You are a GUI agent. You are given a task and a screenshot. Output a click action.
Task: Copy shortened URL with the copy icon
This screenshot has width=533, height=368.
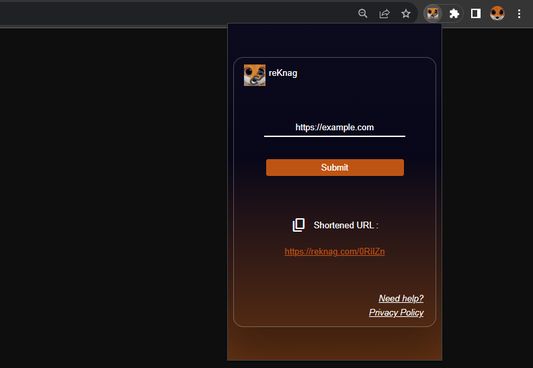(x=298, y=225)
